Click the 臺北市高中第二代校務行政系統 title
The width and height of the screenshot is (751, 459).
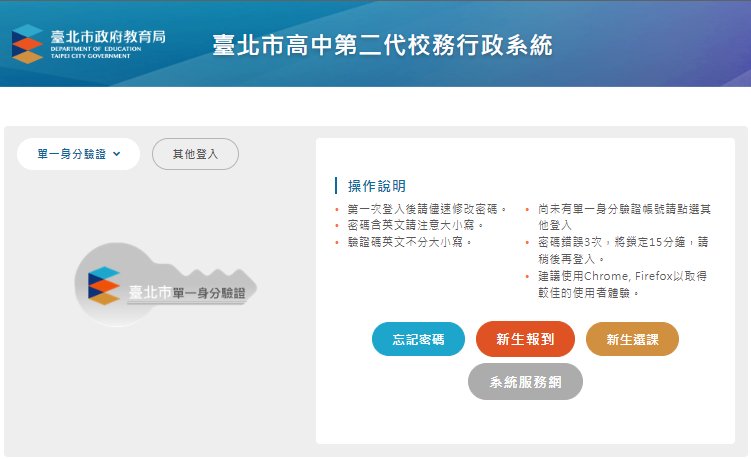(382, 46)
